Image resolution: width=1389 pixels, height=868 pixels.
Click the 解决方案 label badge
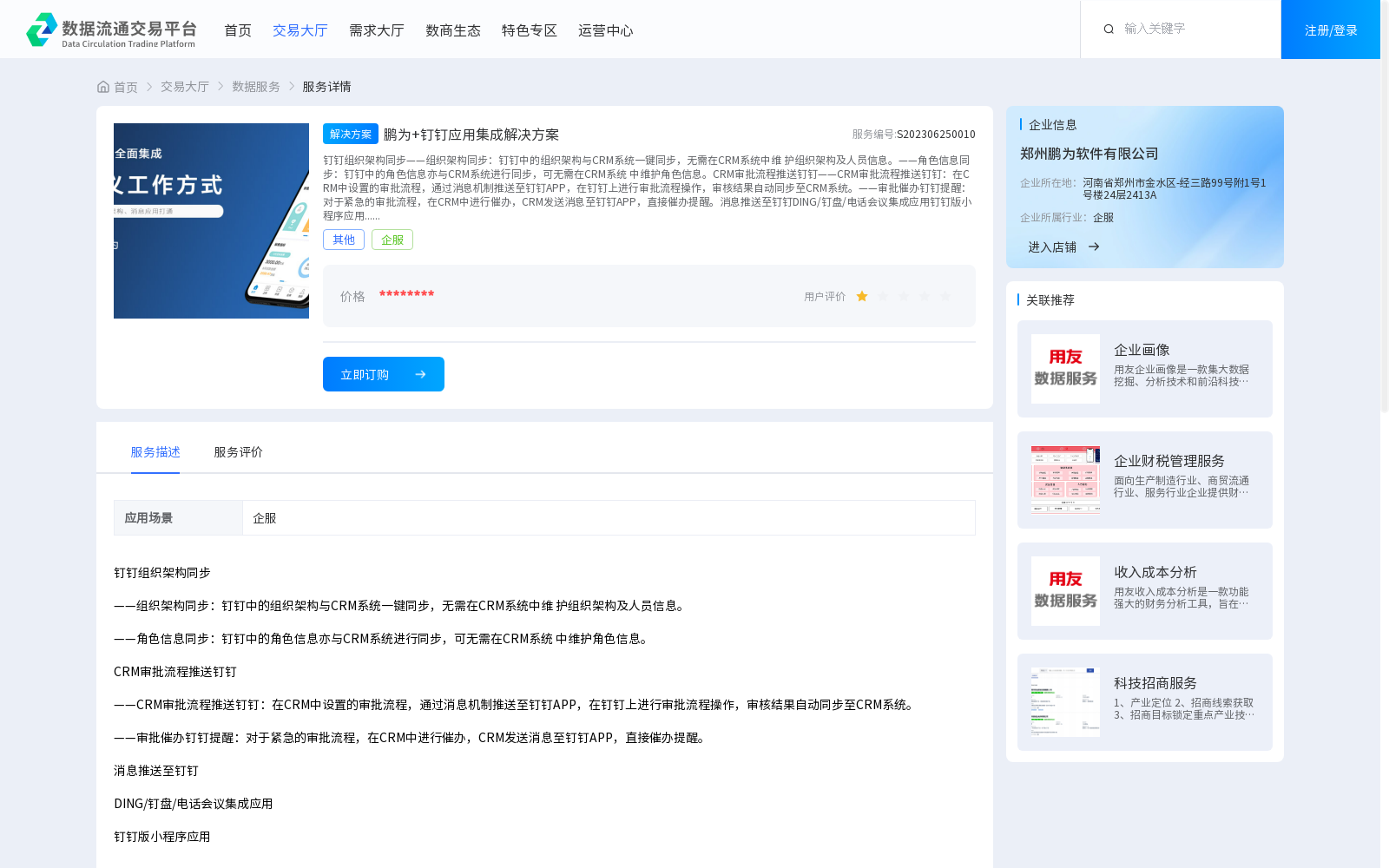pyautogui.click(x=351, y=134)
